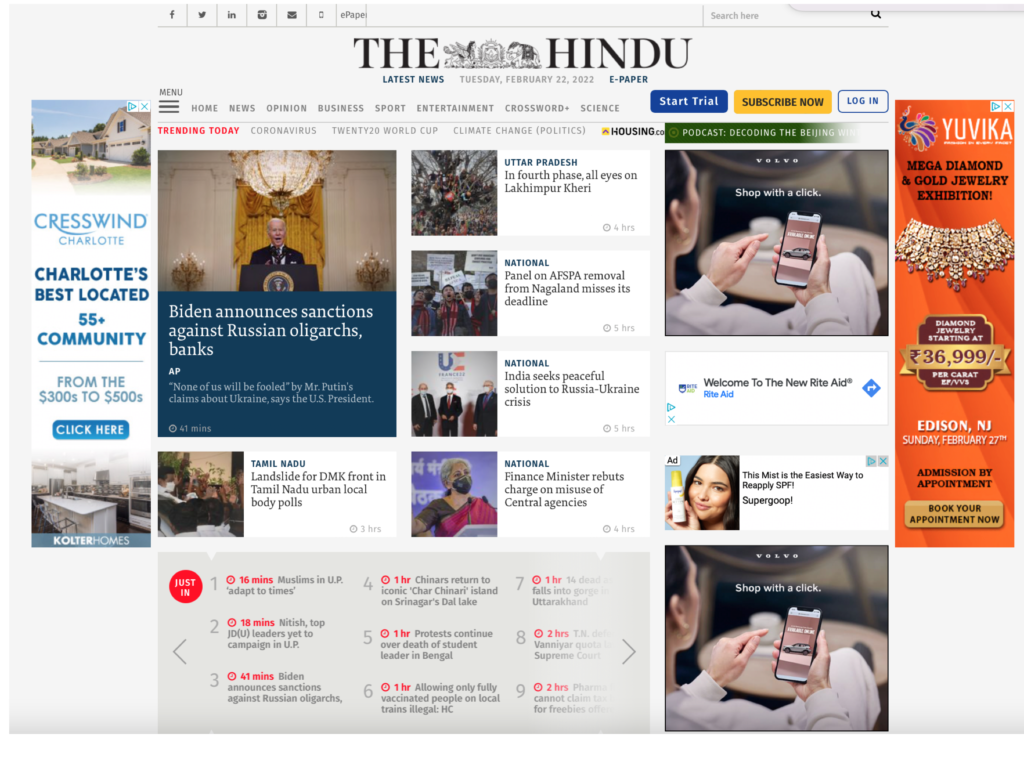Show next Just In stories arrow
Screen dimensions: 1024x765
tap(628, 651)
